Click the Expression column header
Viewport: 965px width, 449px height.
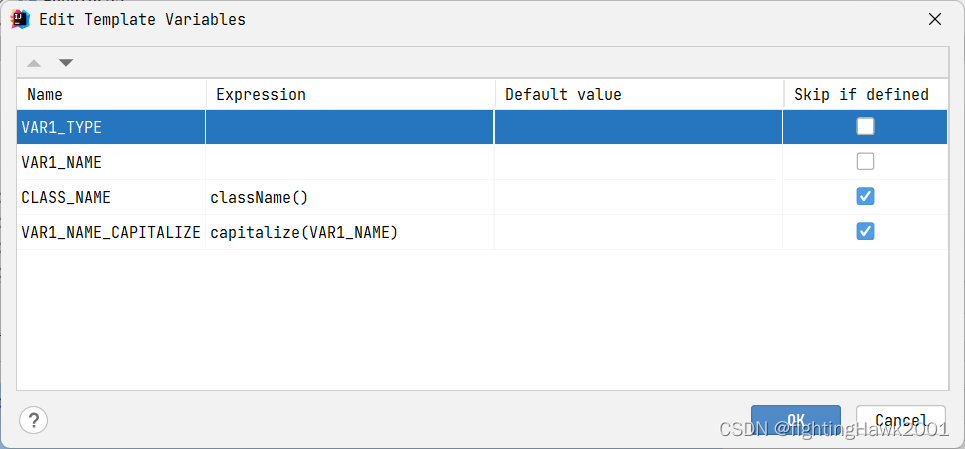pyautogui.click(x=350, y=95)
